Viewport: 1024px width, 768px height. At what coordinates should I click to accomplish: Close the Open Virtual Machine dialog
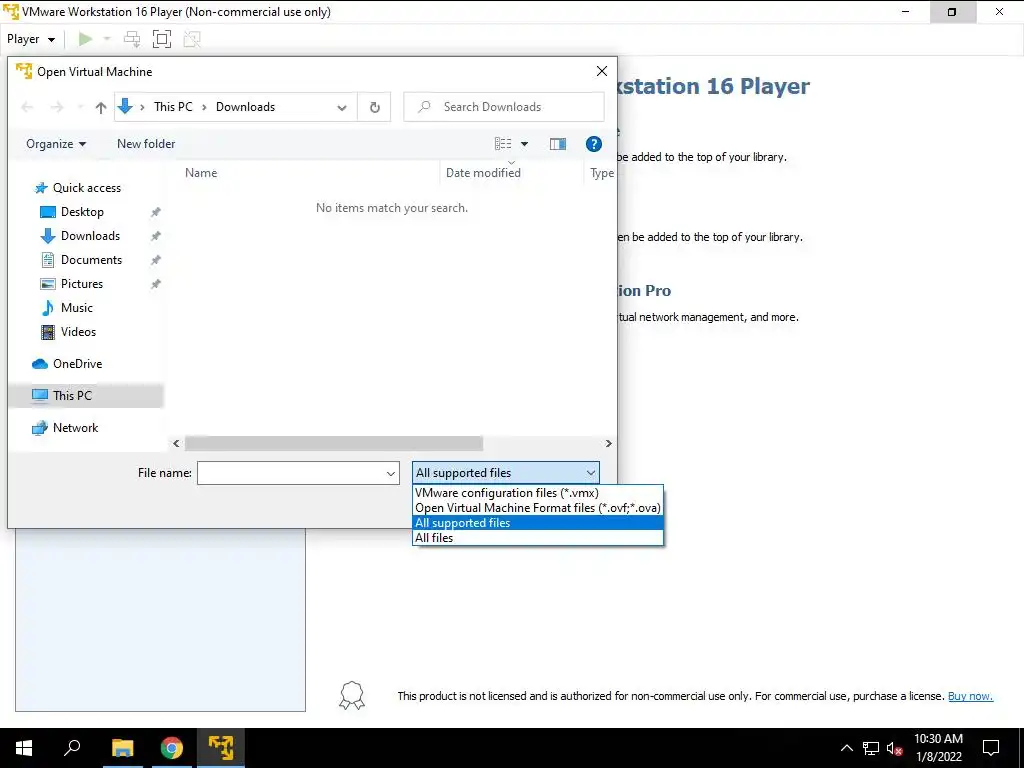601,71
